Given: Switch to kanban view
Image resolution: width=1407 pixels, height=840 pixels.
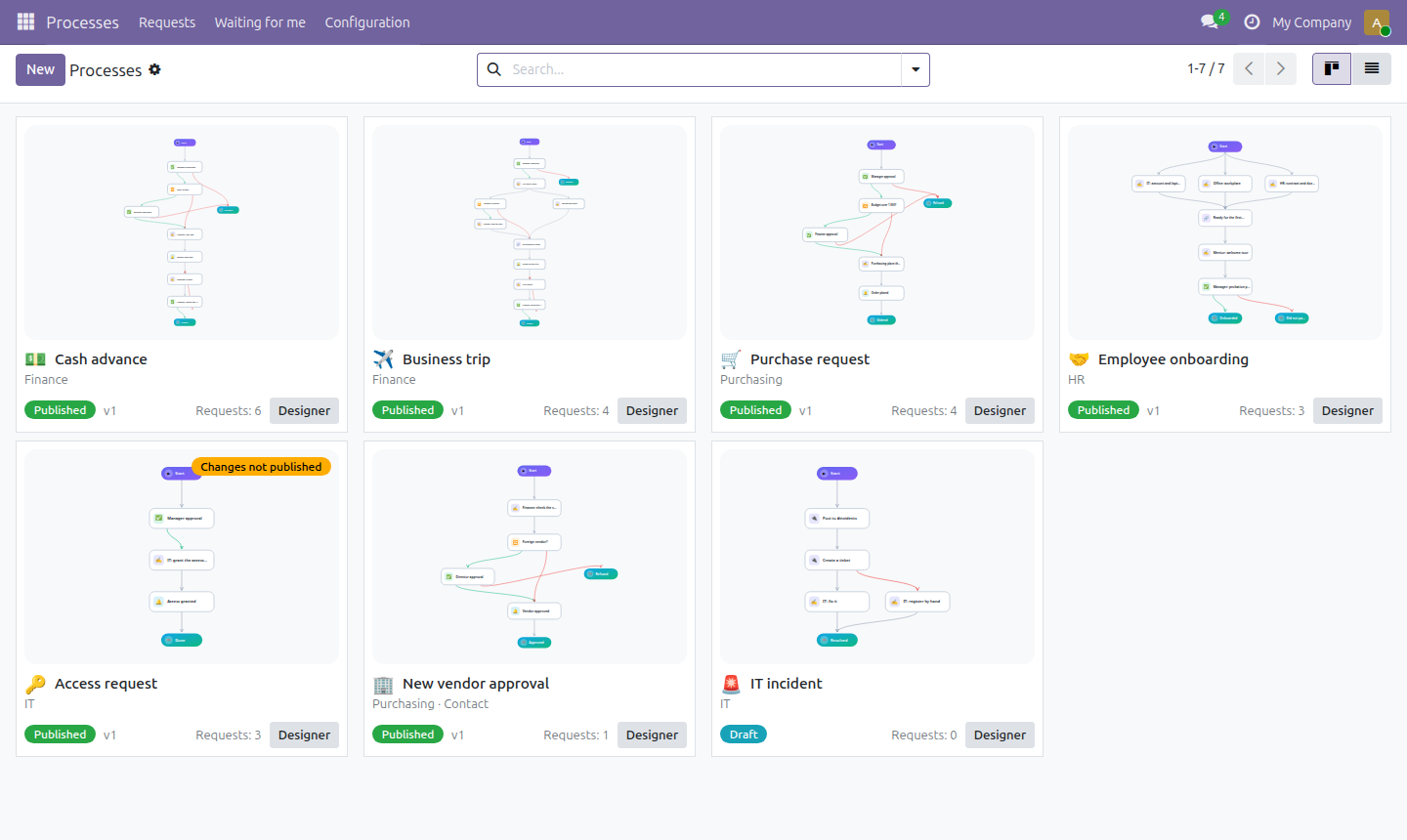Looking at the screenshot, I should pos(1332,68).
